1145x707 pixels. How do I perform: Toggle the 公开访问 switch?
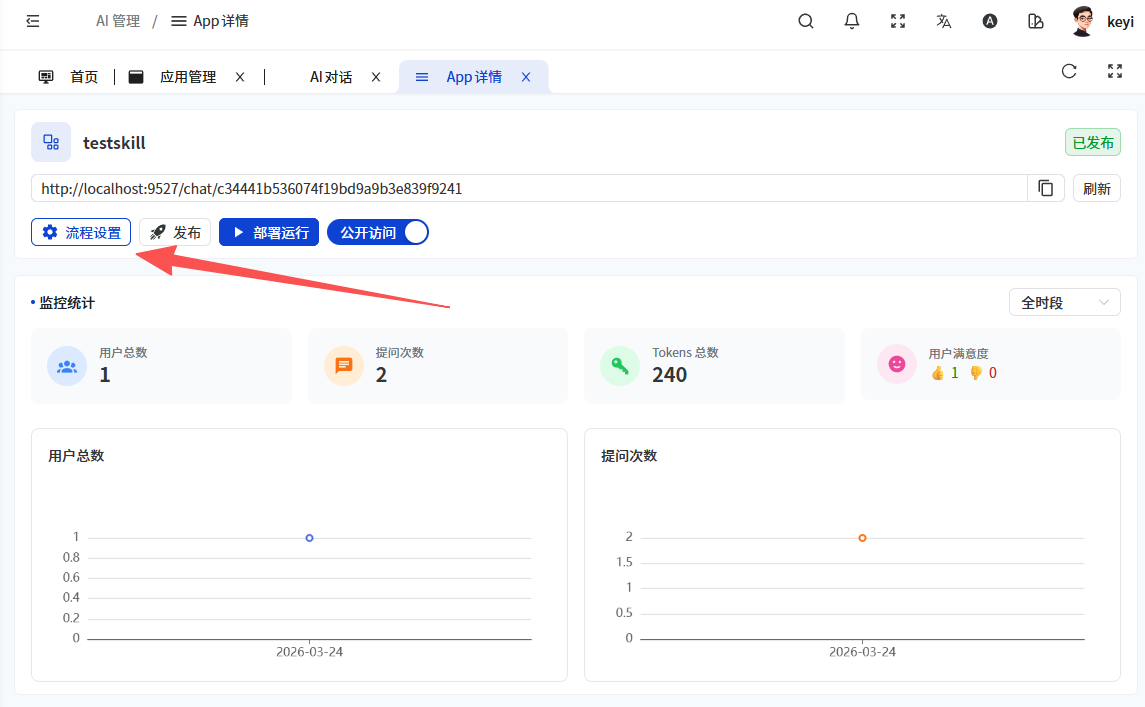(378, 232)
